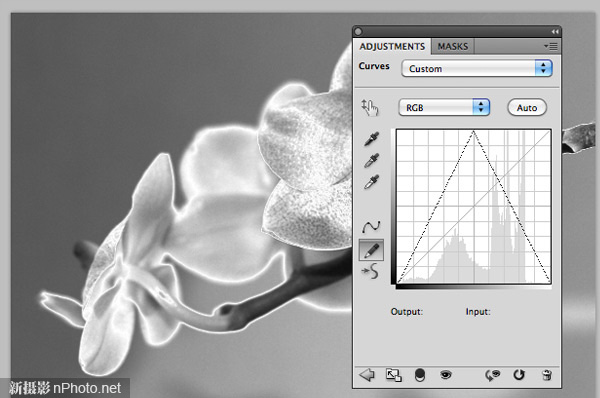Toggle clip to layer circle icon
The width and height of the screenshot is (600, 398).
pyautogui.click(x=420, y=375)
